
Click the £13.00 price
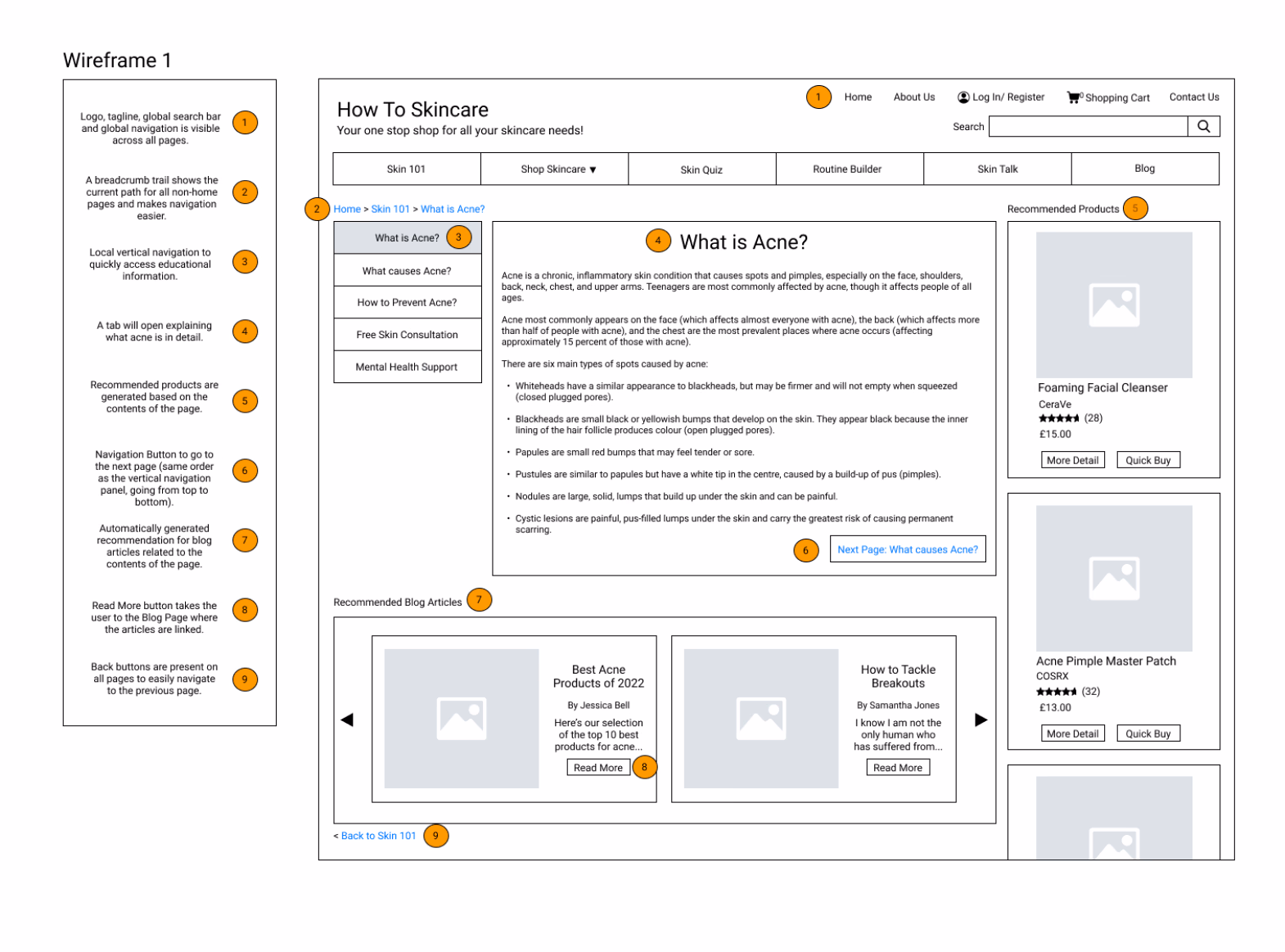(x=1055, y=708)
